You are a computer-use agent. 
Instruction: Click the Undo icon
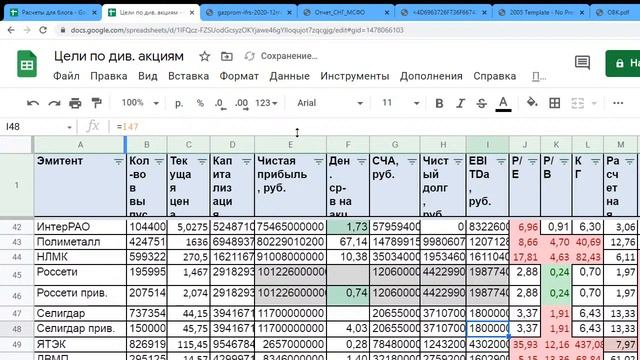(33, 103)
